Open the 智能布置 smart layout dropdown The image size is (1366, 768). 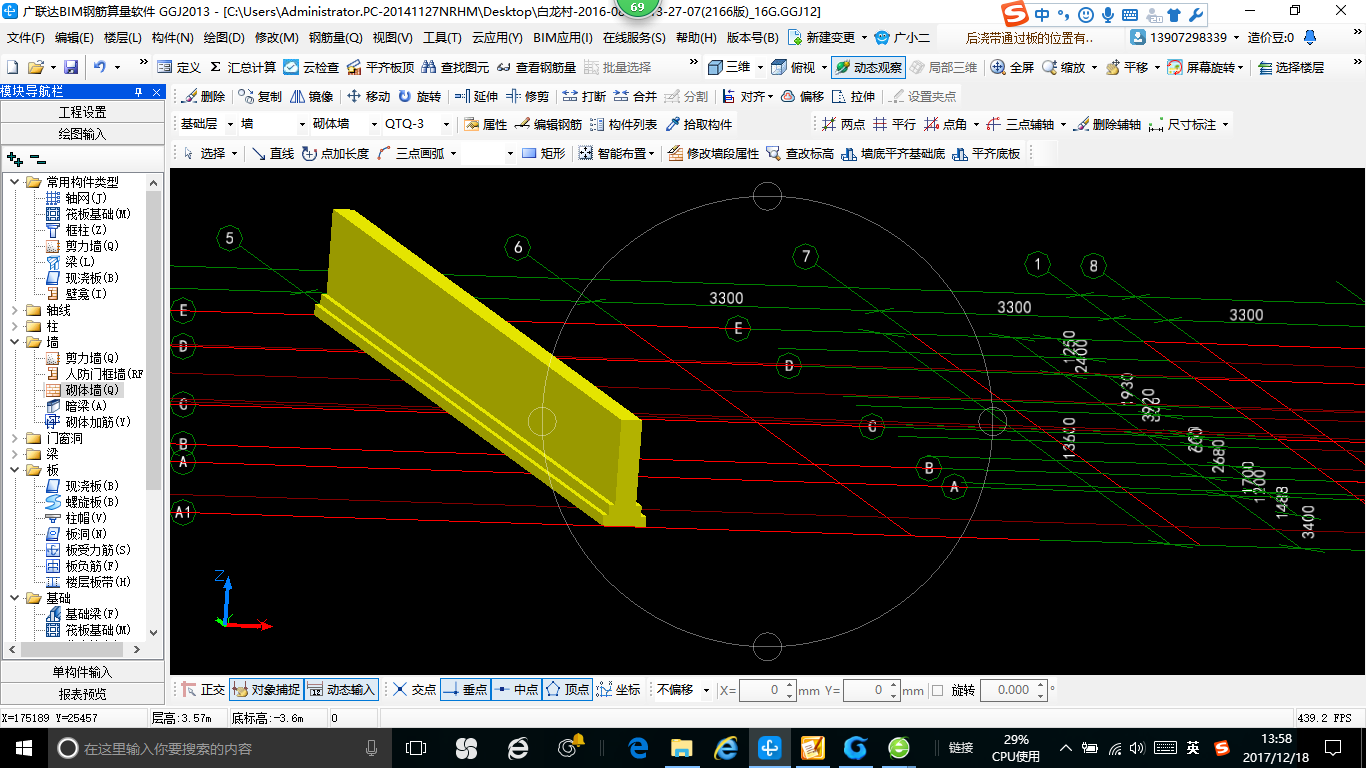651,153
